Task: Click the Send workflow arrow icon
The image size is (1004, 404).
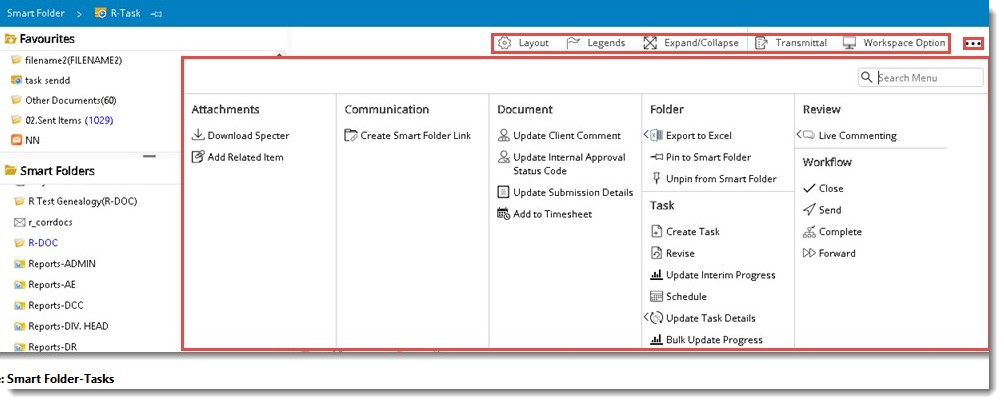Action: click(x=810, y=210)
